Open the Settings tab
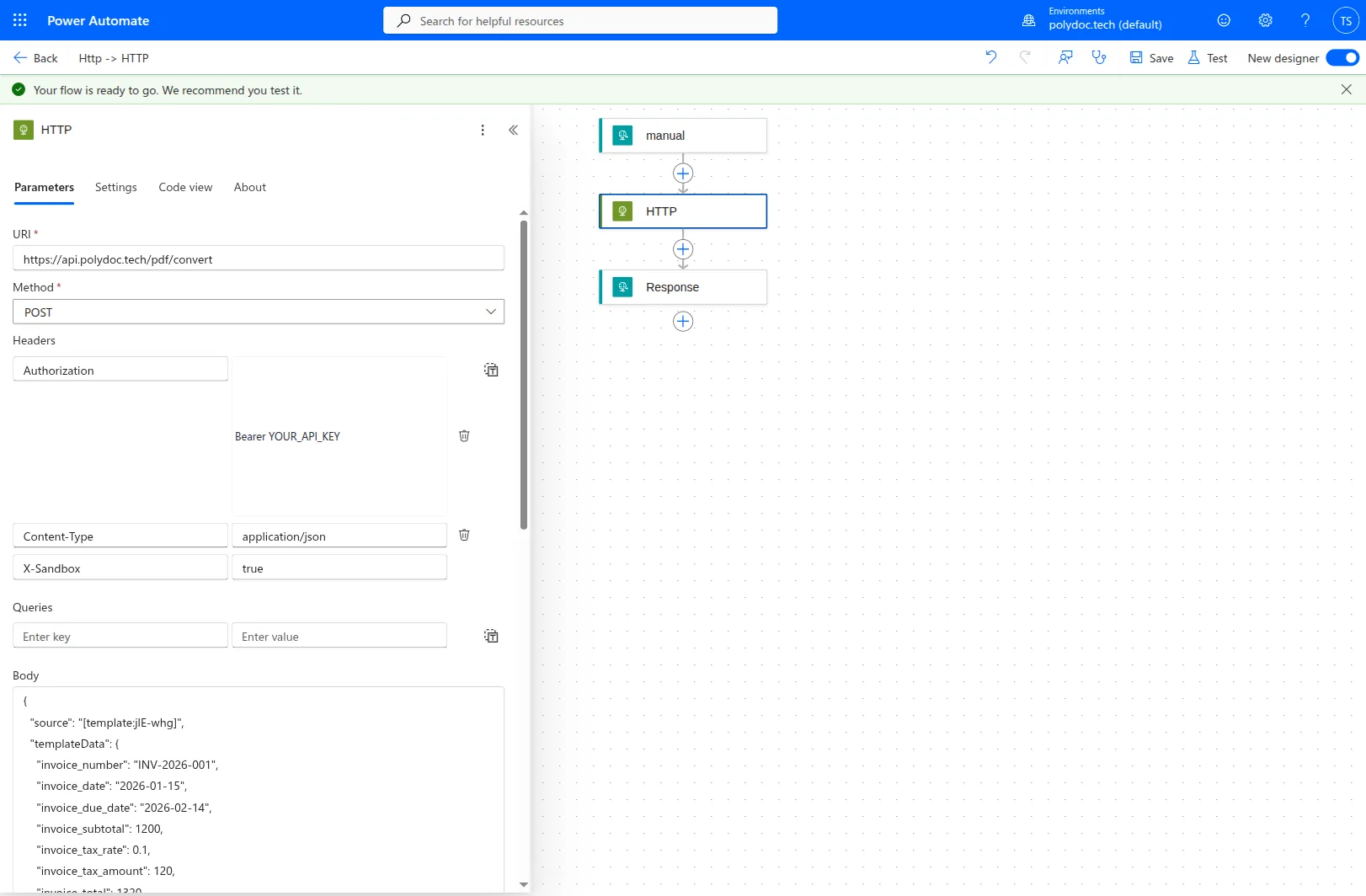Viewport: 1366px width, 896px height. [x=116, y=187]
